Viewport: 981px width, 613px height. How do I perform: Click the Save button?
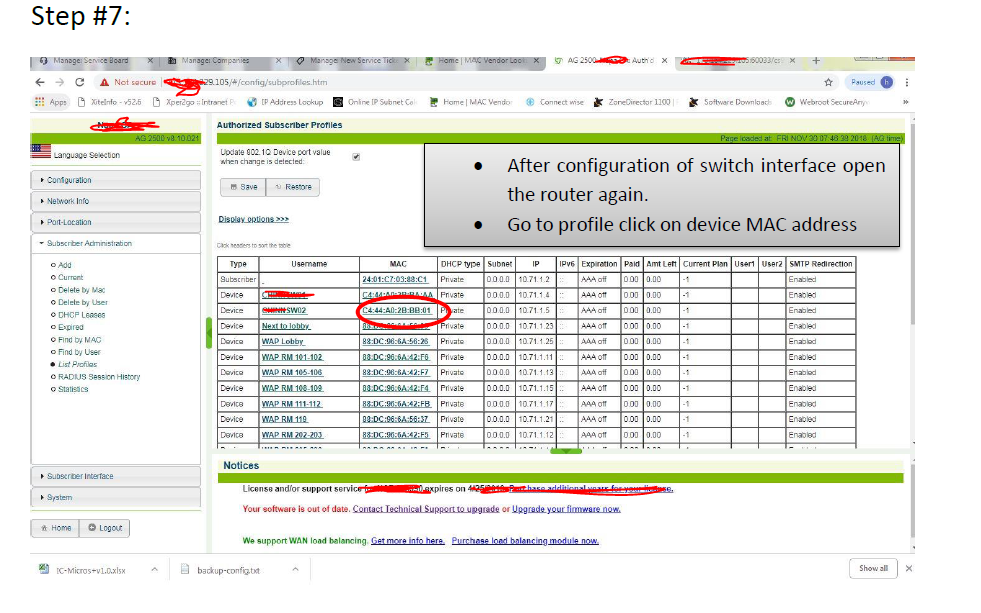click(x=244, y=187)
